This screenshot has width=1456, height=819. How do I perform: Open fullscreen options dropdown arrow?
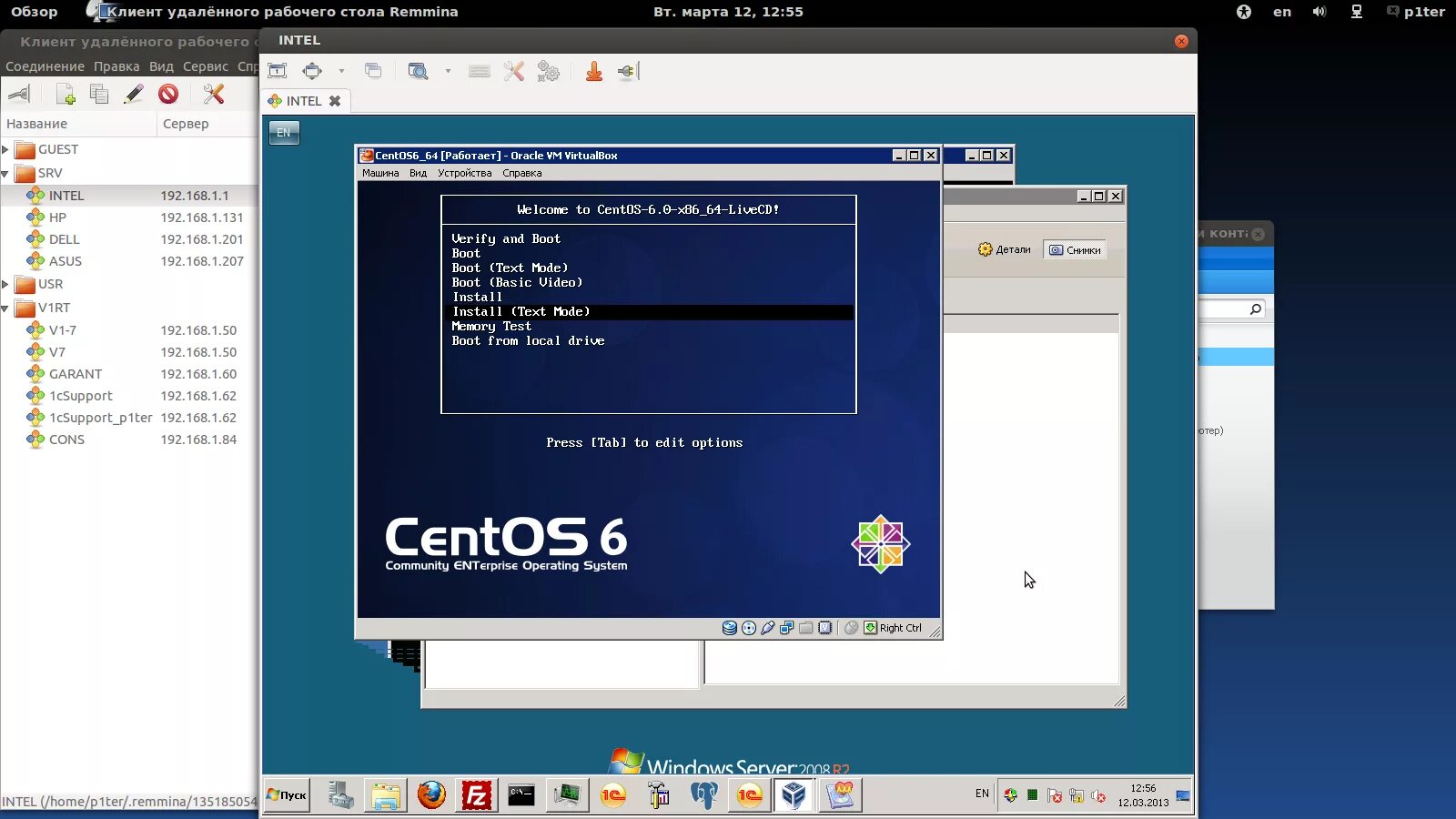(341, 71)
